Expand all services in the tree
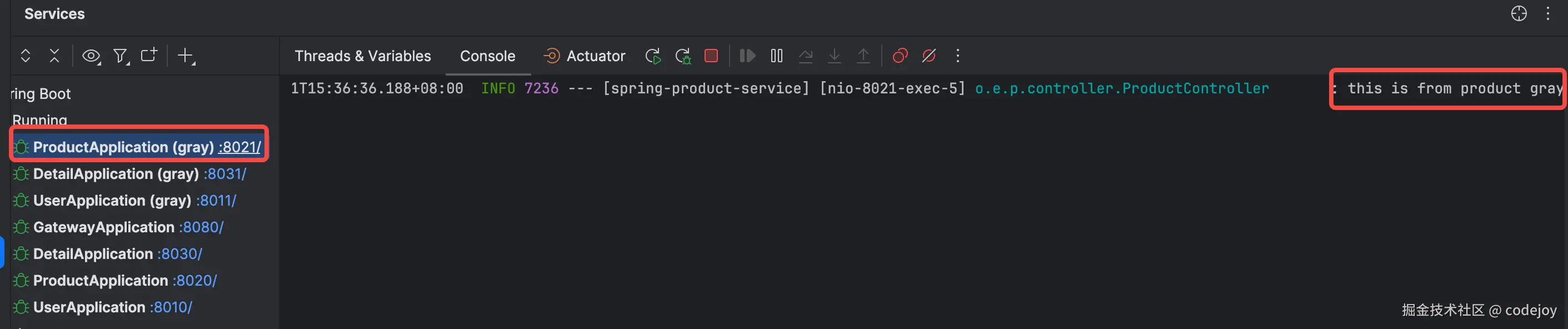 point(26,56)
